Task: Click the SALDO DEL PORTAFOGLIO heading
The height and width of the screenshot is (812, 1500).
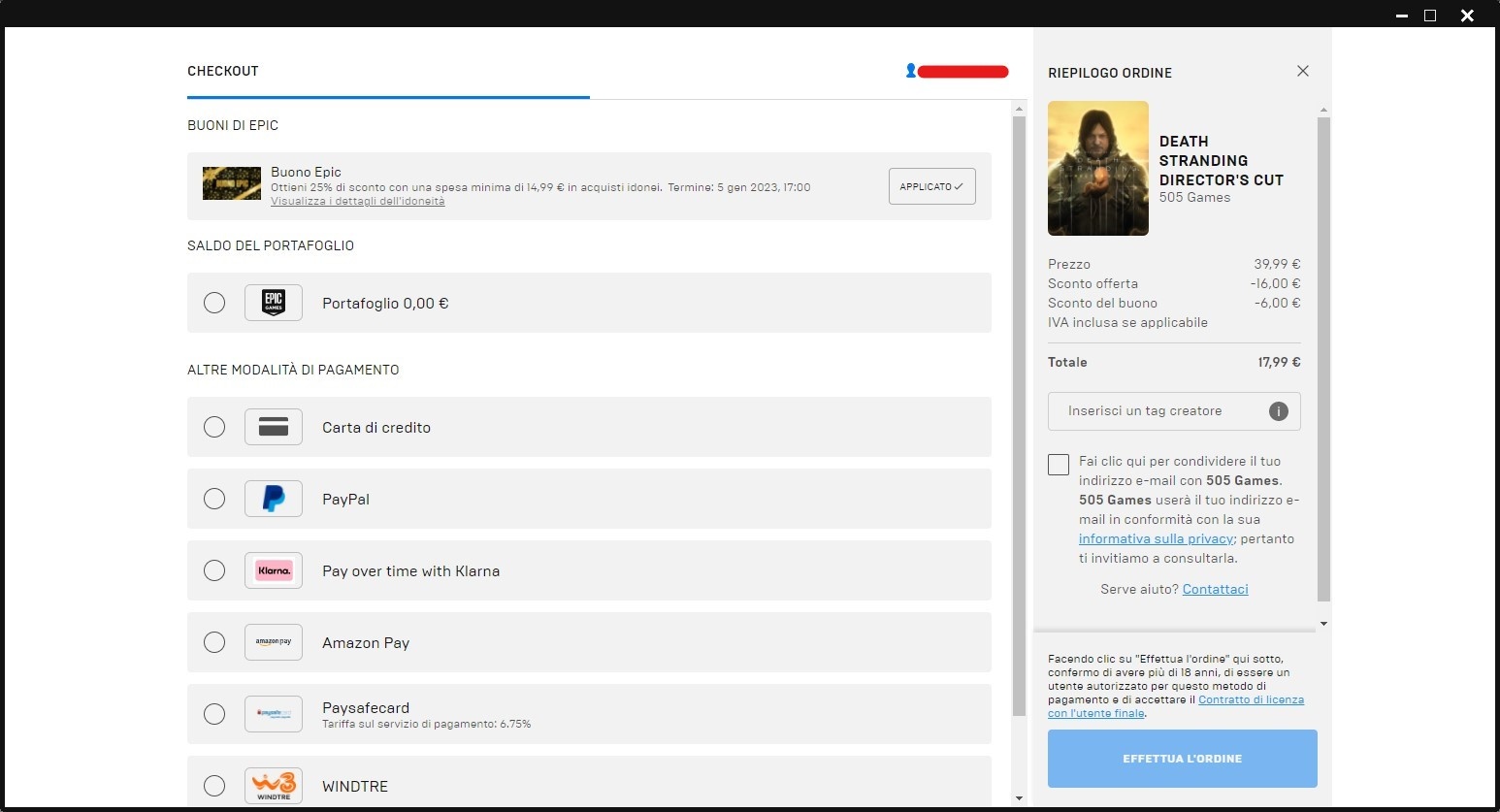Action: pos(271,245)
